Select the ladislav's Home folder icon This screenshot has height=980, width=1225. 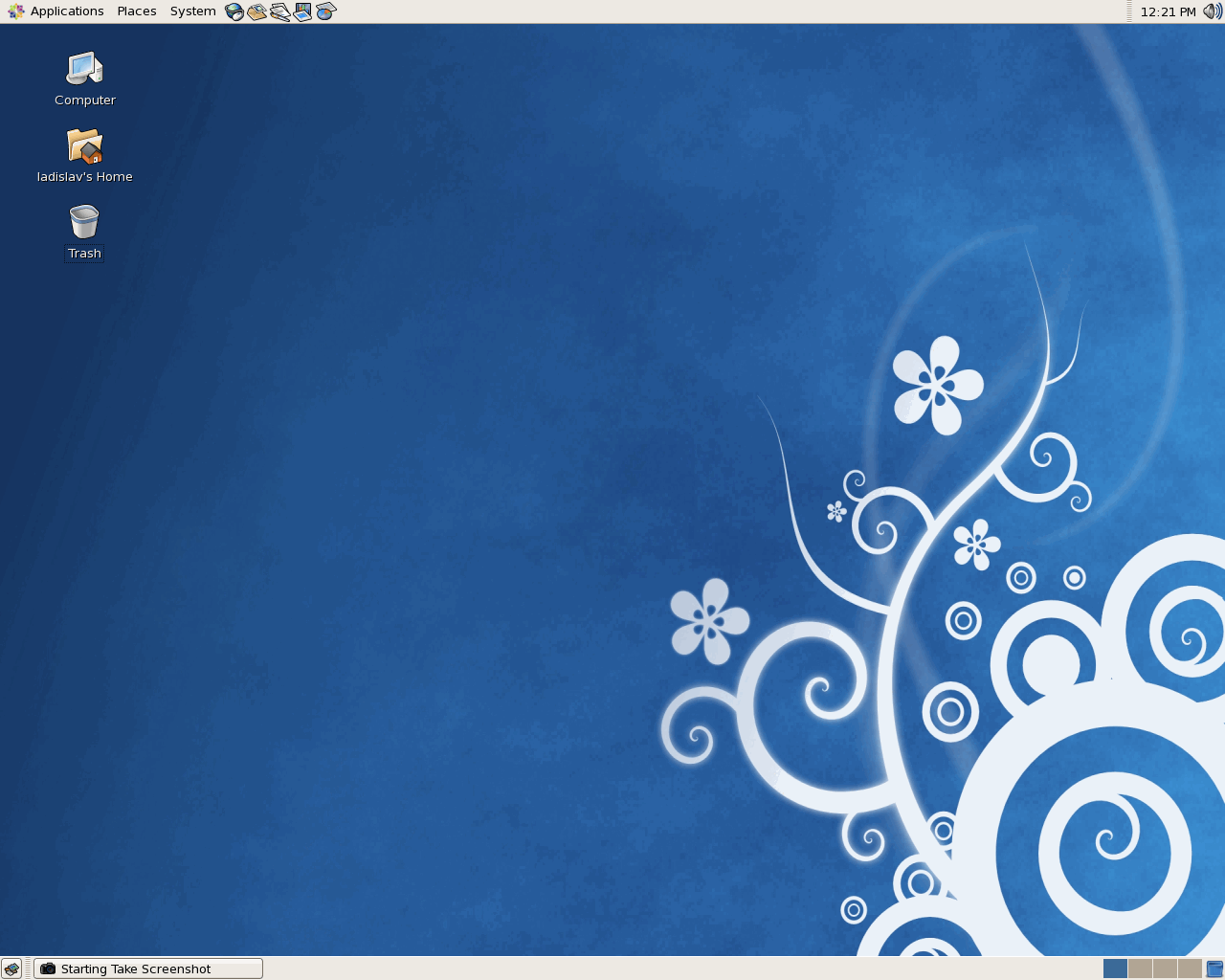(x=84, y=155)
